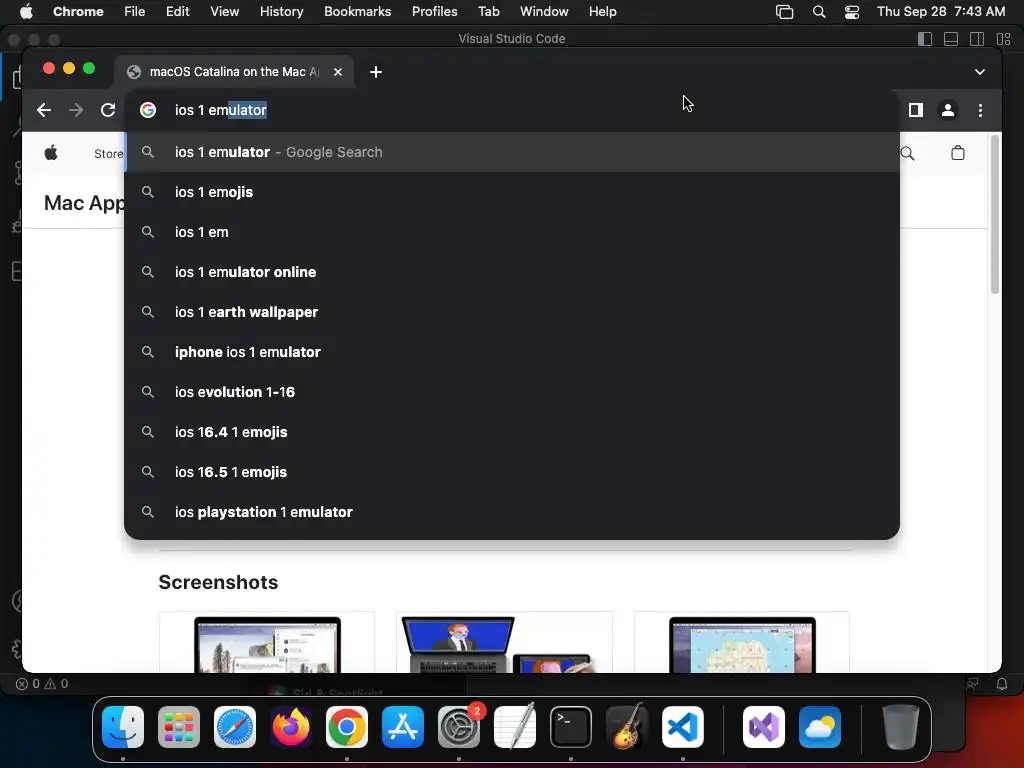The height and width of the screenshot is (768, 1024).
Task: Open the Apple site search magnifier
Action: pos(907,153)
